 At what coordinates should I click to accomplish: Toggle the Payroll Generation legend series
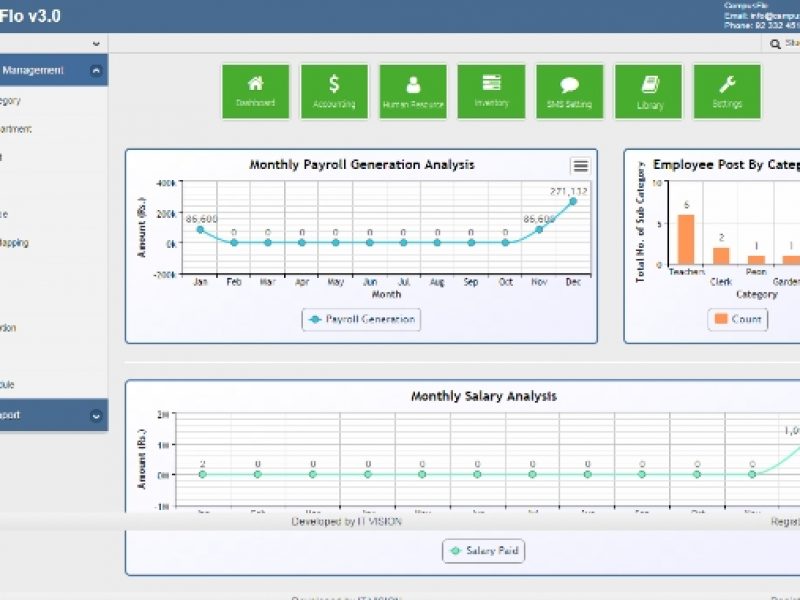click(x=362, y=319)
